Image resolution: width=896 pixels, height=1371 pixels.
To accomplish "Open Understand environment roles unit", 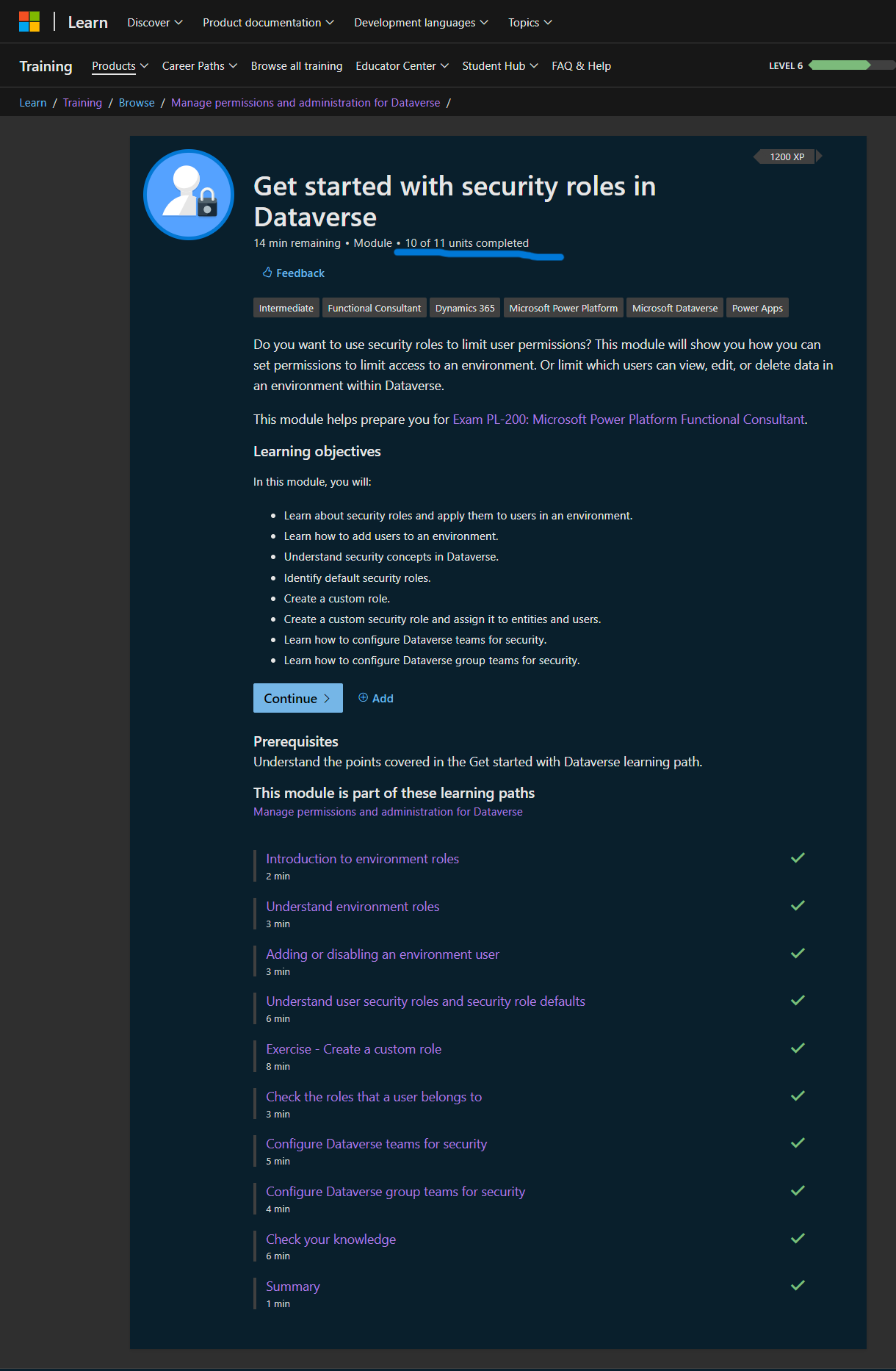I will 353,907.
